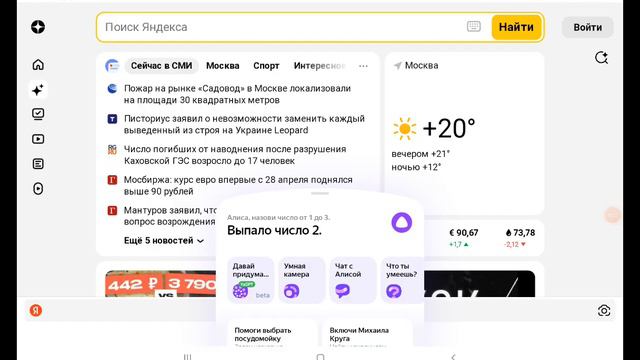Screen dimensions: 640x360
Task: Click the 'Москва' weather location label
Action: [422, 65]
